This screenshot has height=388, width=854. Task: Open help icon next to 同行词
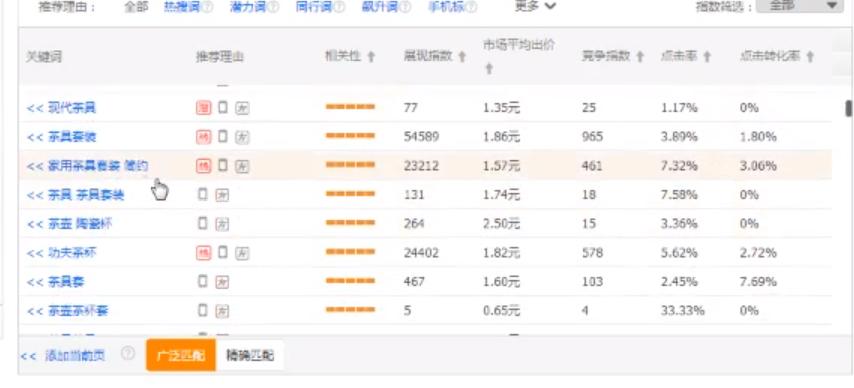(340, 7)
